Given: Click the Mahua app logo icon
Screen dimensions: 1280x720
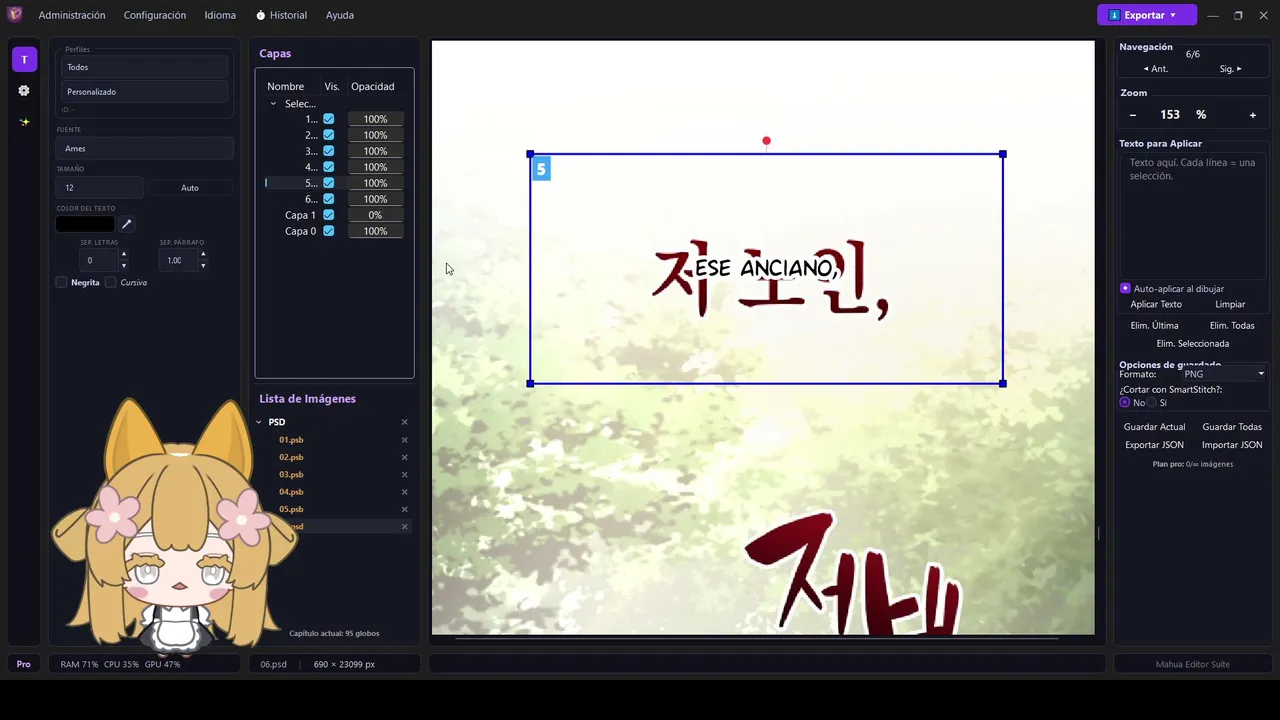Looking at the screenshot, I should click(15, 15).
